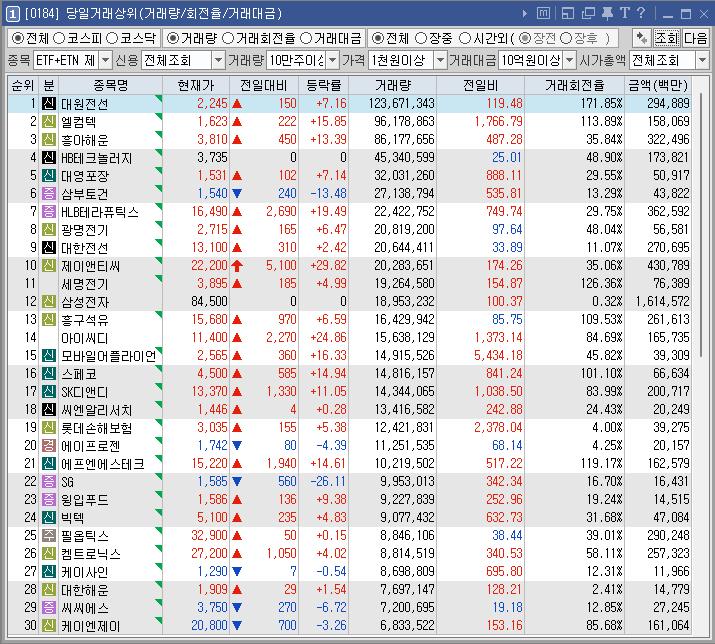Click the 신 badge icon next to 삼성전자
Screen dimensions: 715x644
49,301
